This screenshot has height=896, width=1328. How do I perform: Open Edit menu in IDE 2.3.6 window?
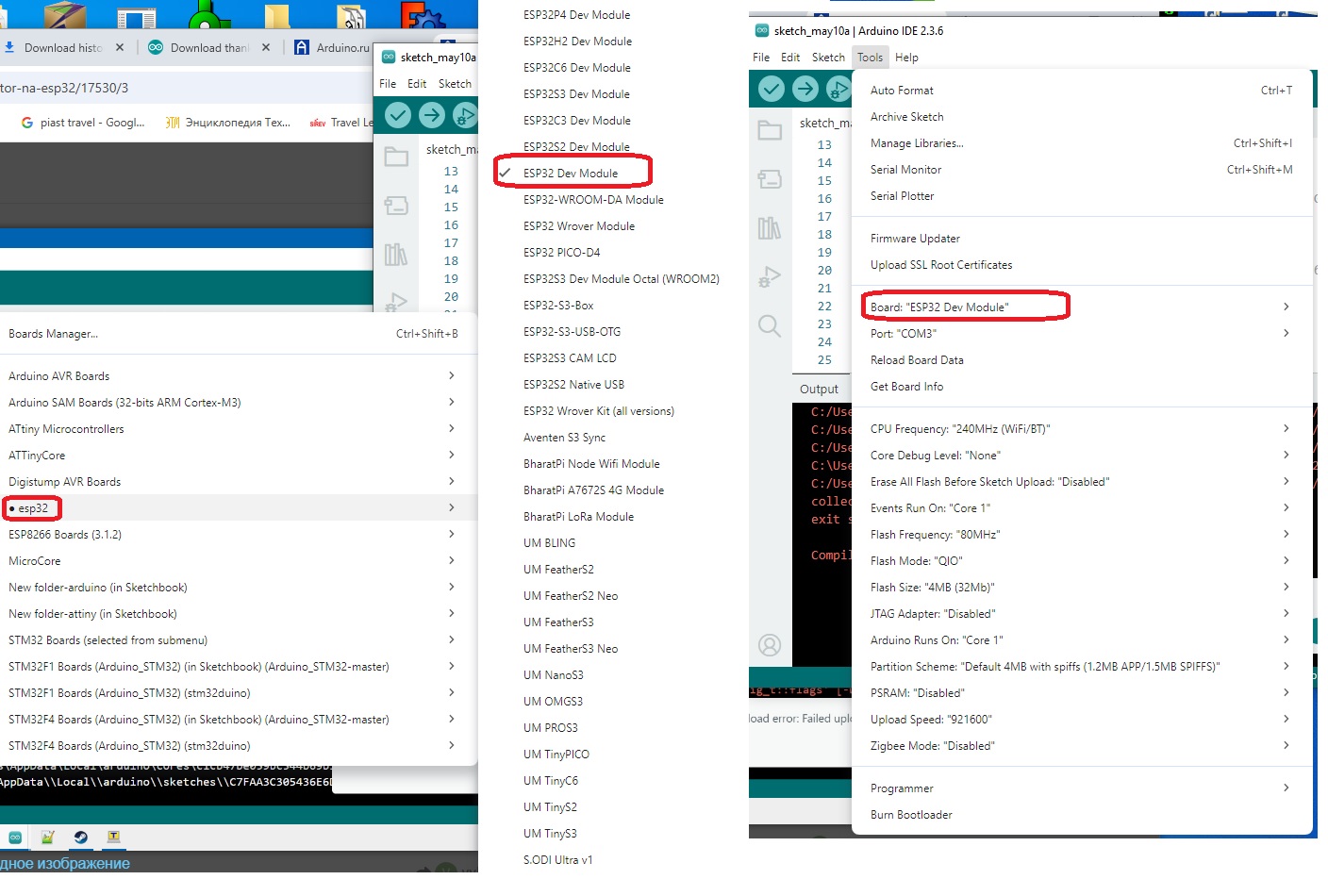790,58
